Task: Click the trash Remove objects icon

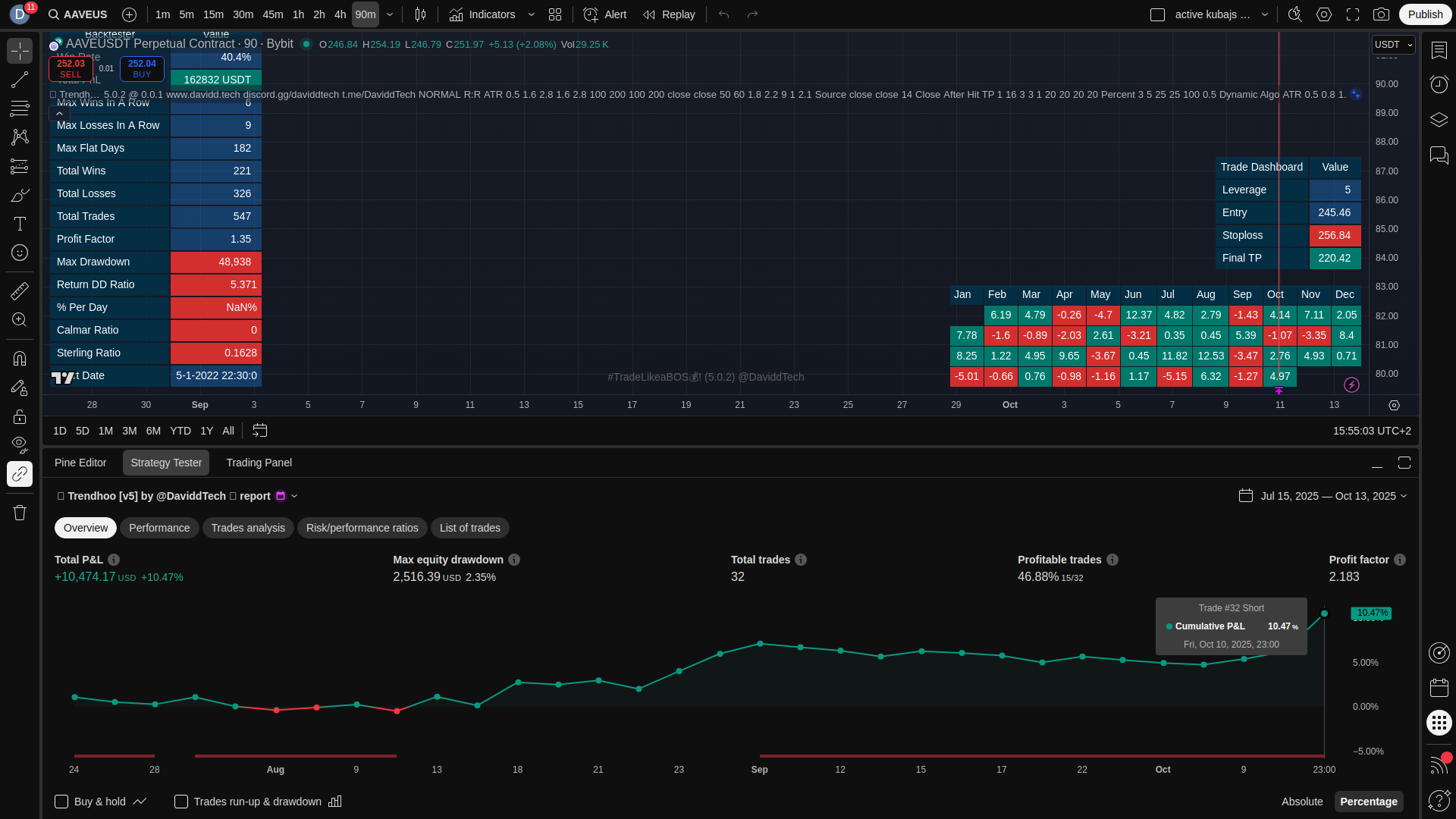Action: [x=20, y=513]
